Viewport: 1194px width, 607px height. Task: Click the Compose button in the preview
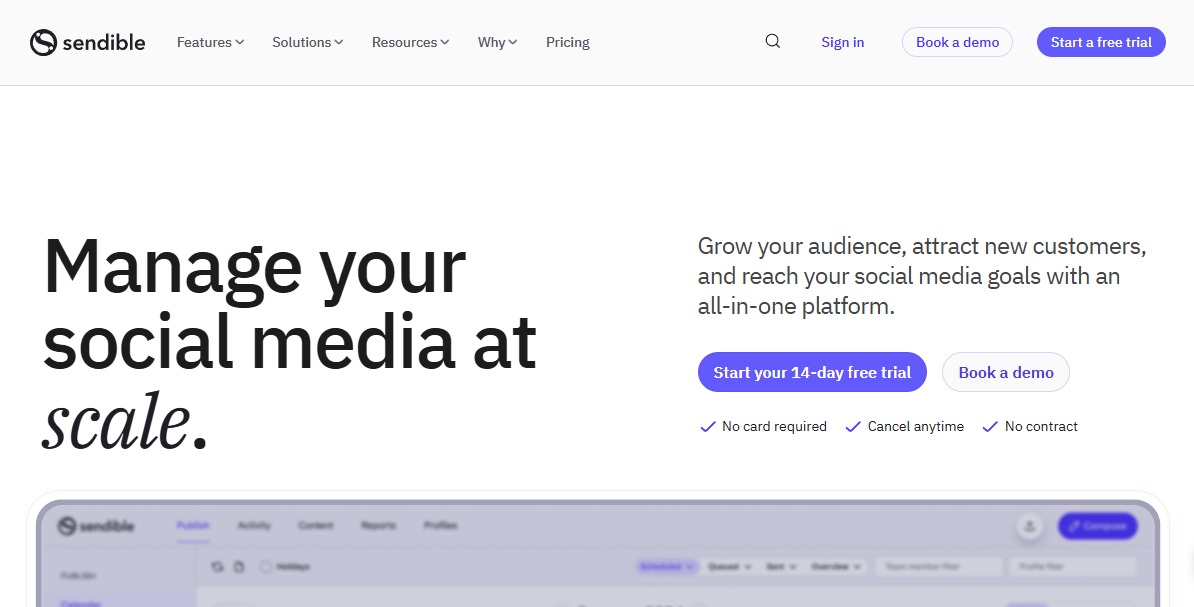tap(1097, 526)
